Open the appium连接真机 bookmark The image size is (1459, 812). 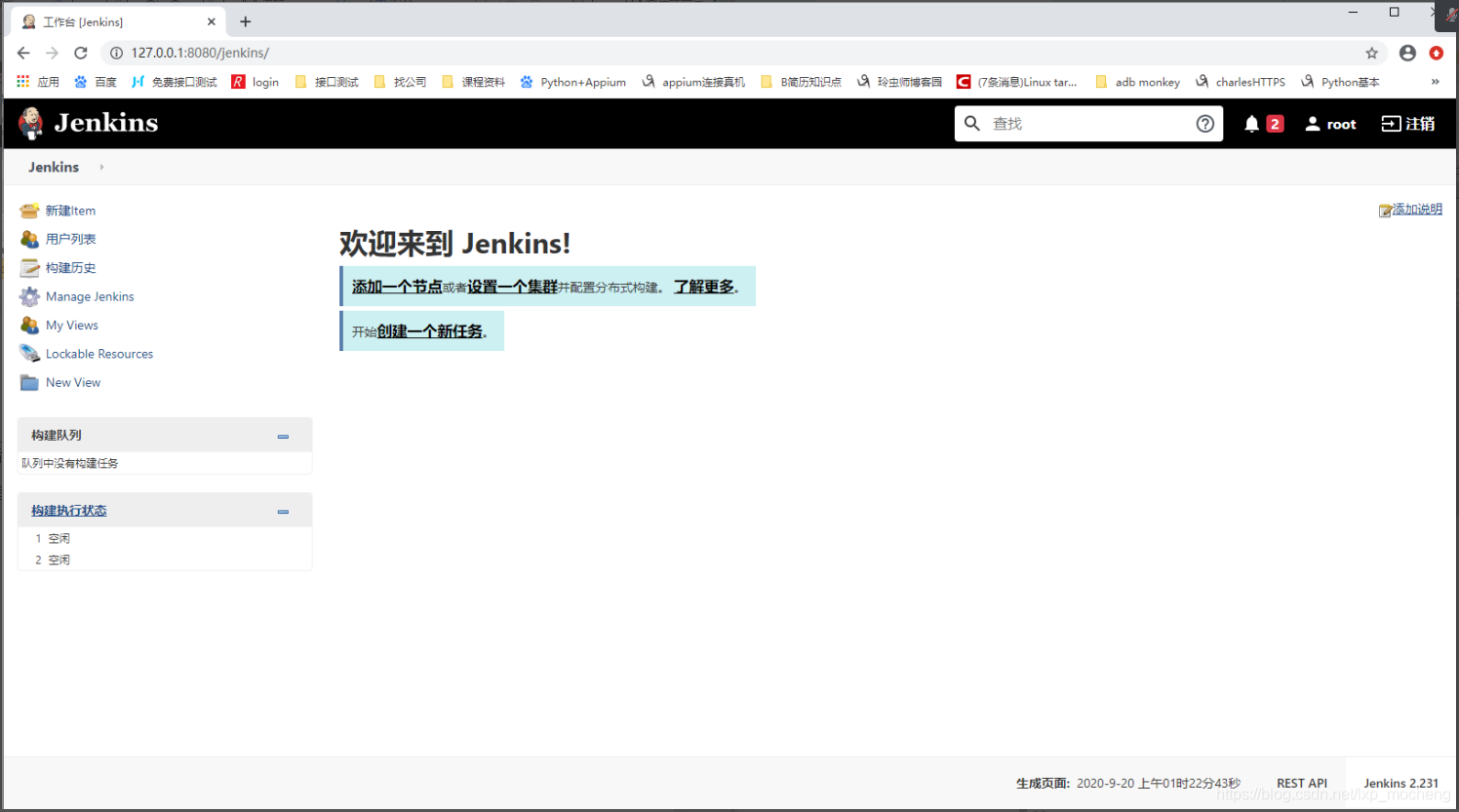693,82
